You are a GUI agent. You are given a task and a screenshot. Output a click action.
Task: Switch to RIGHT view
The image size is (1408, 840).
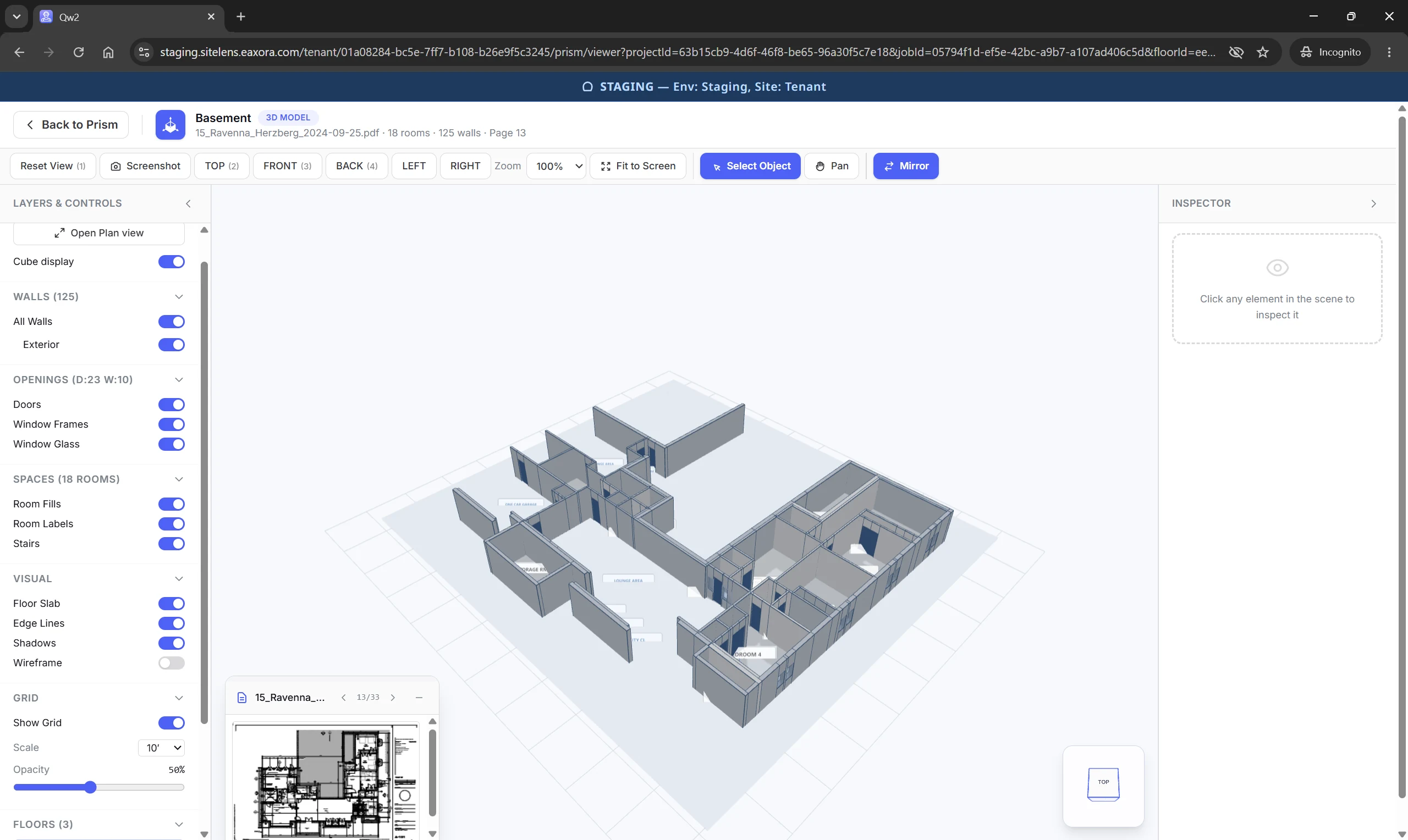pos(465,166)
